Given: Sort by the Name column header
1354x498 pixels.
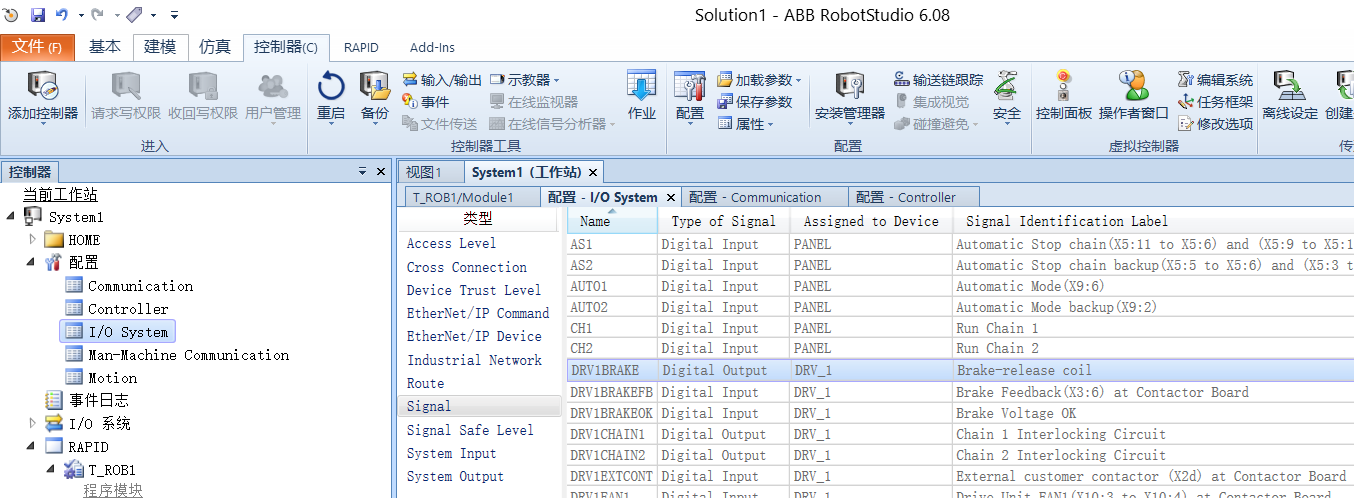Looking at the screenshot, I should 613,221.
